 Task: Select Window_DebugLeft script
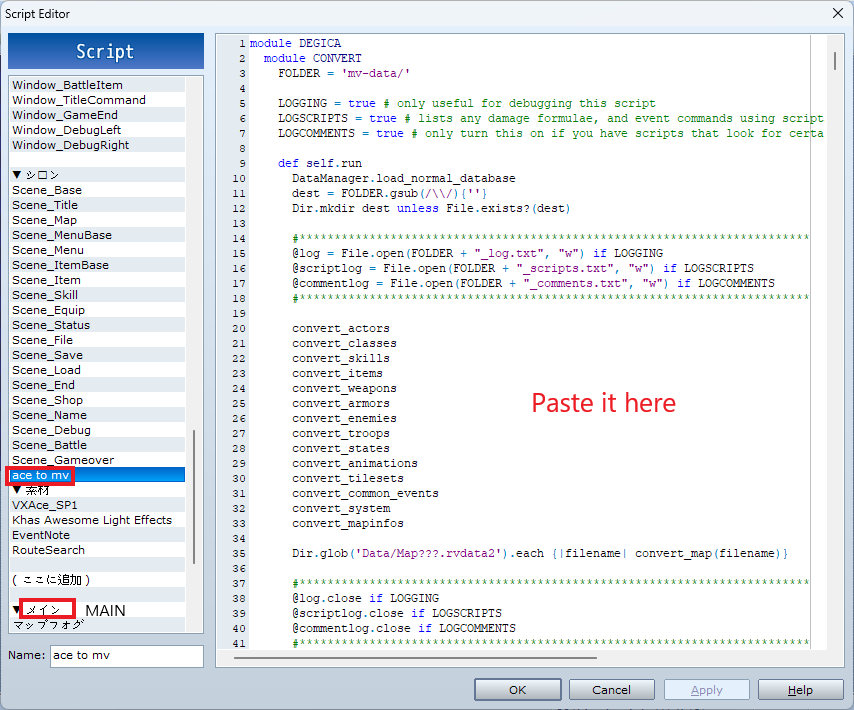(97, 130)
